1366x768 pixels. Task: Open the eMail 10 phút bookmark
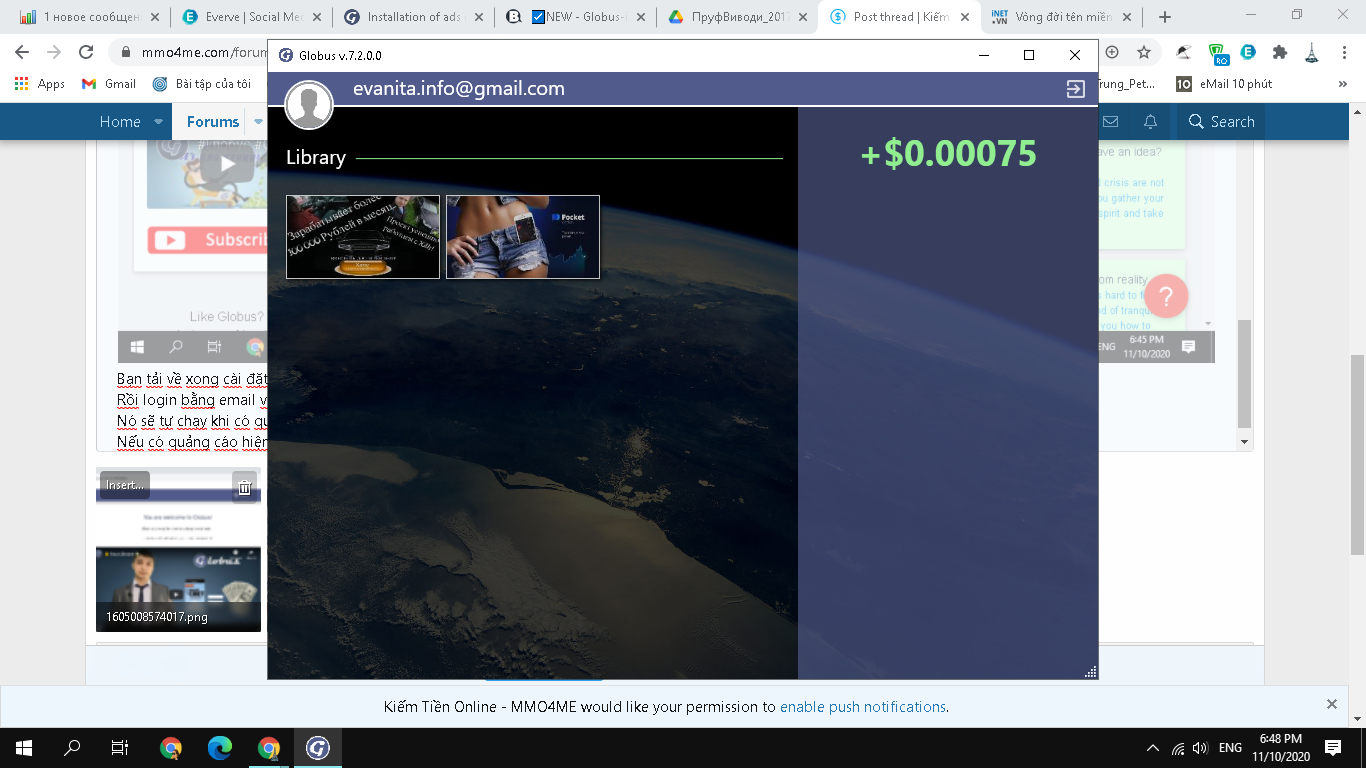(x=1225, y=84)
